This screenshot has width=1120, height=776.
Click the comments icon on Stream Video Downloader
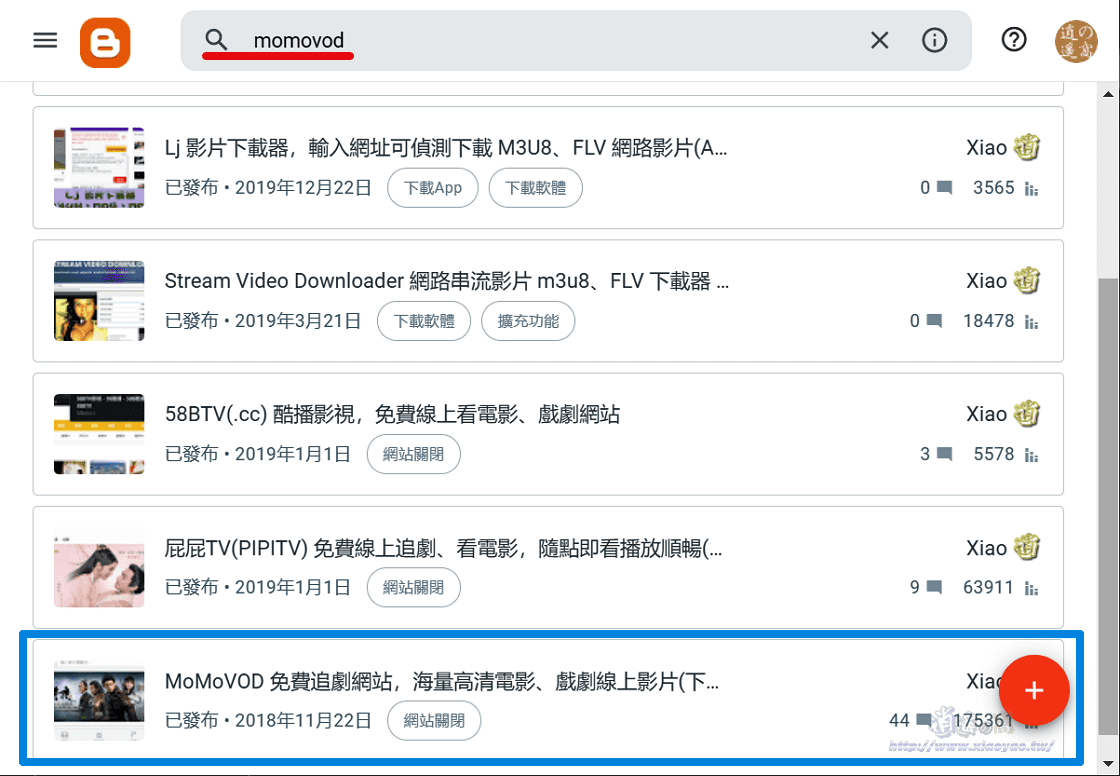934,322
